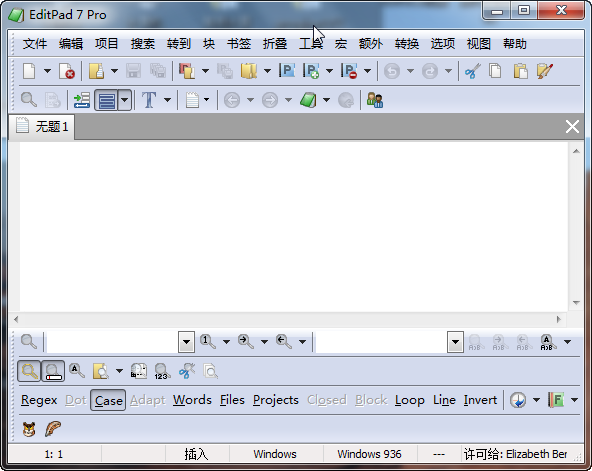Click the edit with pencil clipboard icon
The image size is (592, 471).
[545, 71]
